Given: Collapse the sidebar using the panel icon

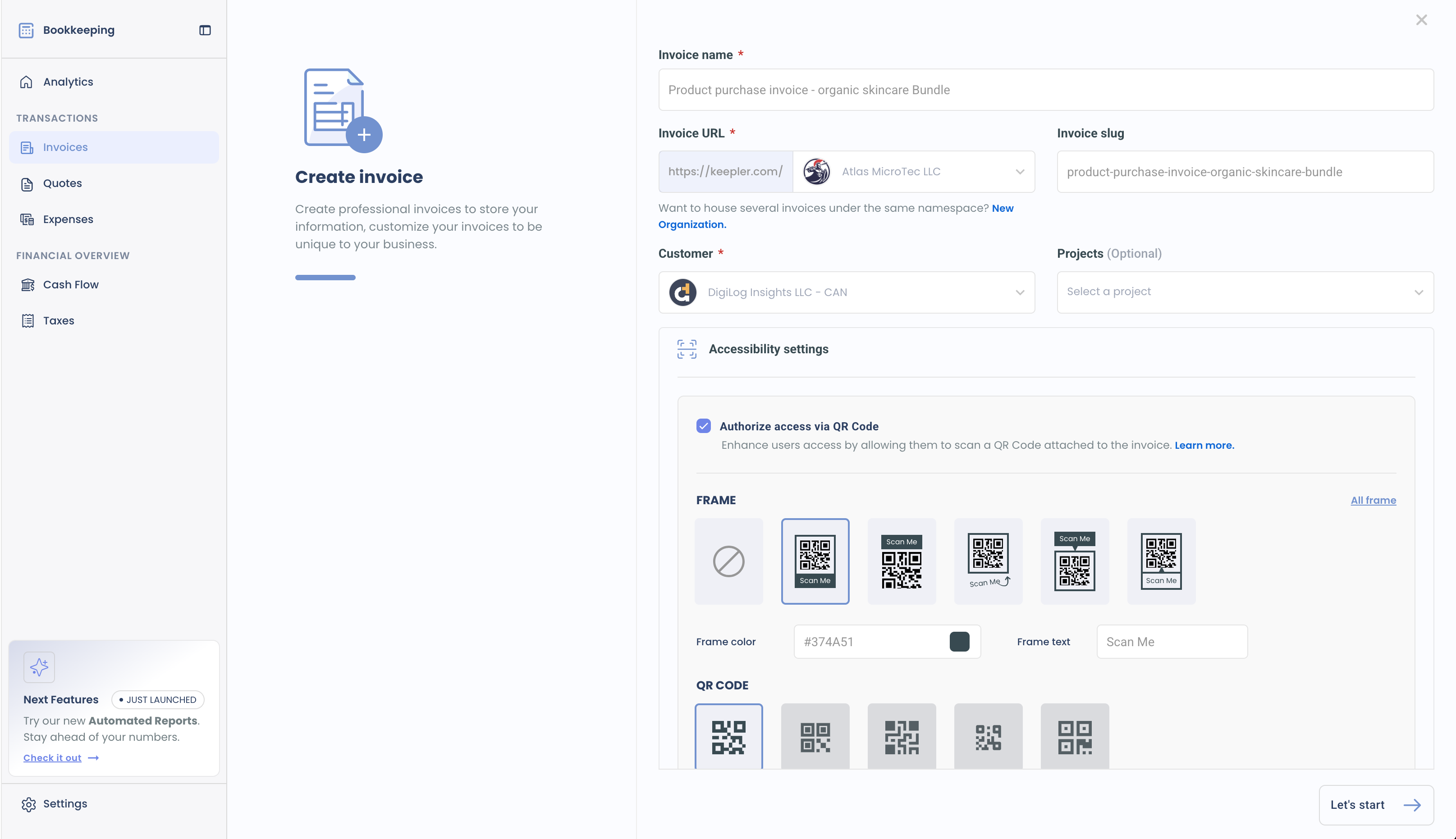Looking at the screenshot, I should pyautogui.click(x=205, y=30).
